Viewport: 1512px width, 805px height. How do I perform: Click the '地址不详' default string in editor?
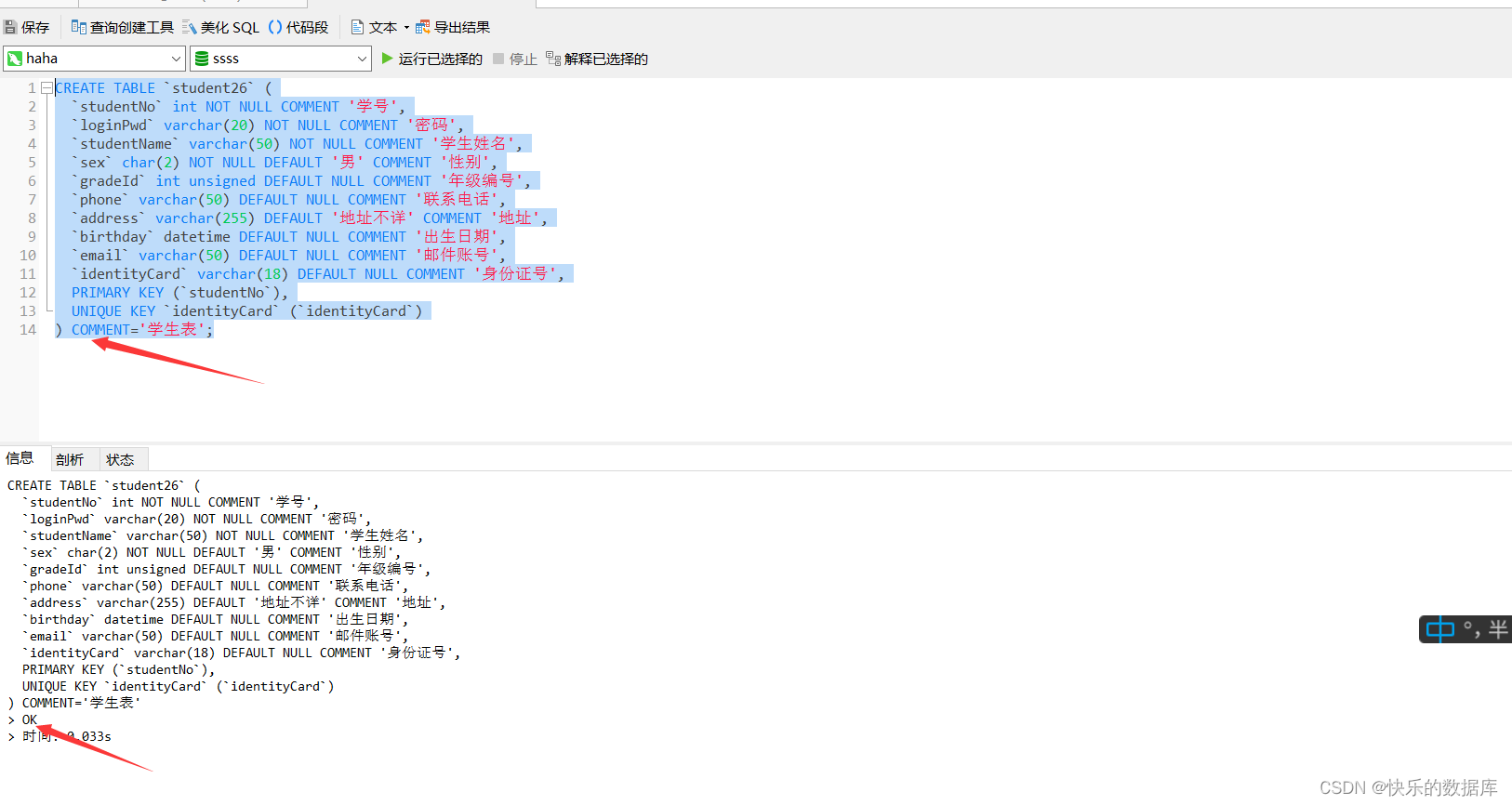373,218
